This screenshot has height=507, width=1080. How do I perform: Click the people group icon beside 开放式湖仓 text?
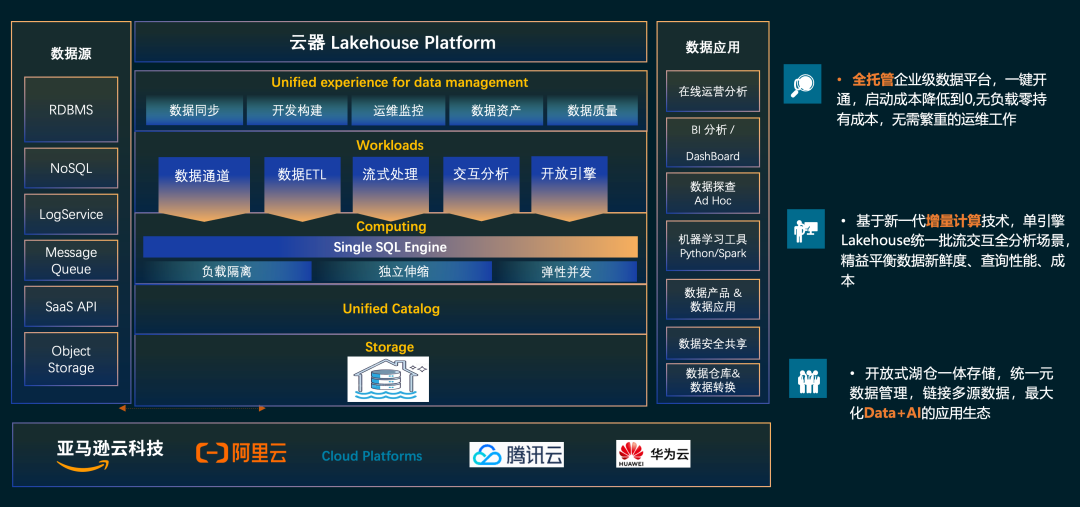(807, 378)
